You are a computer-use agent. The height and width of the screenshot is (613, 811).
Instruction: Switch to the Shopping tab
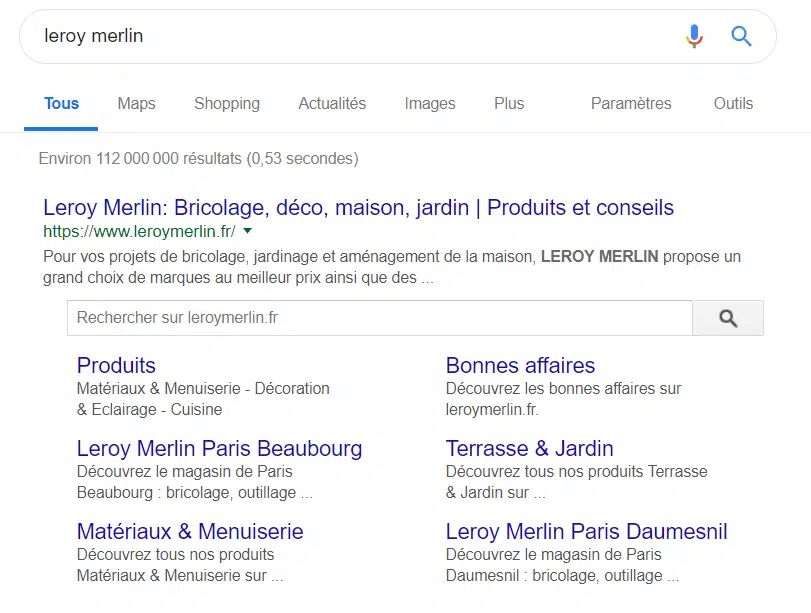[227, 104]
